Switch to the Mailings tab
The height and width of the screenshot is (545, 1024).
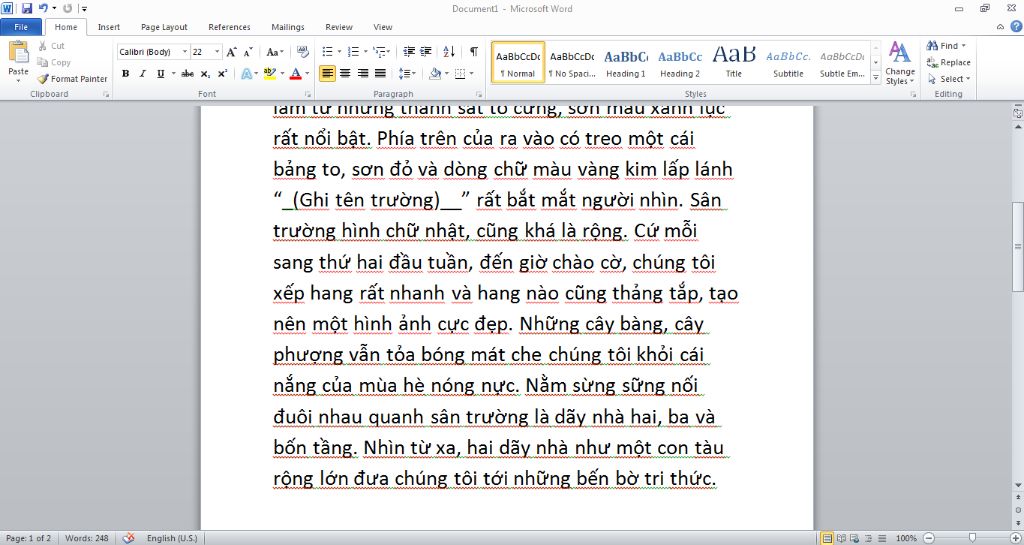tap(288, 27)
